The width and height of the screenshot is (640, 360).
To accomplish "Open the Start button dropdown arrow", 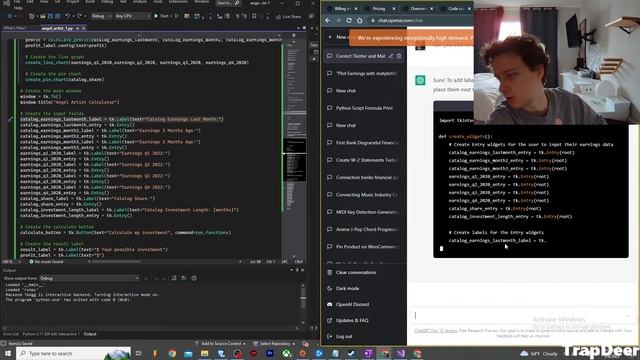I will click(170, 16).
